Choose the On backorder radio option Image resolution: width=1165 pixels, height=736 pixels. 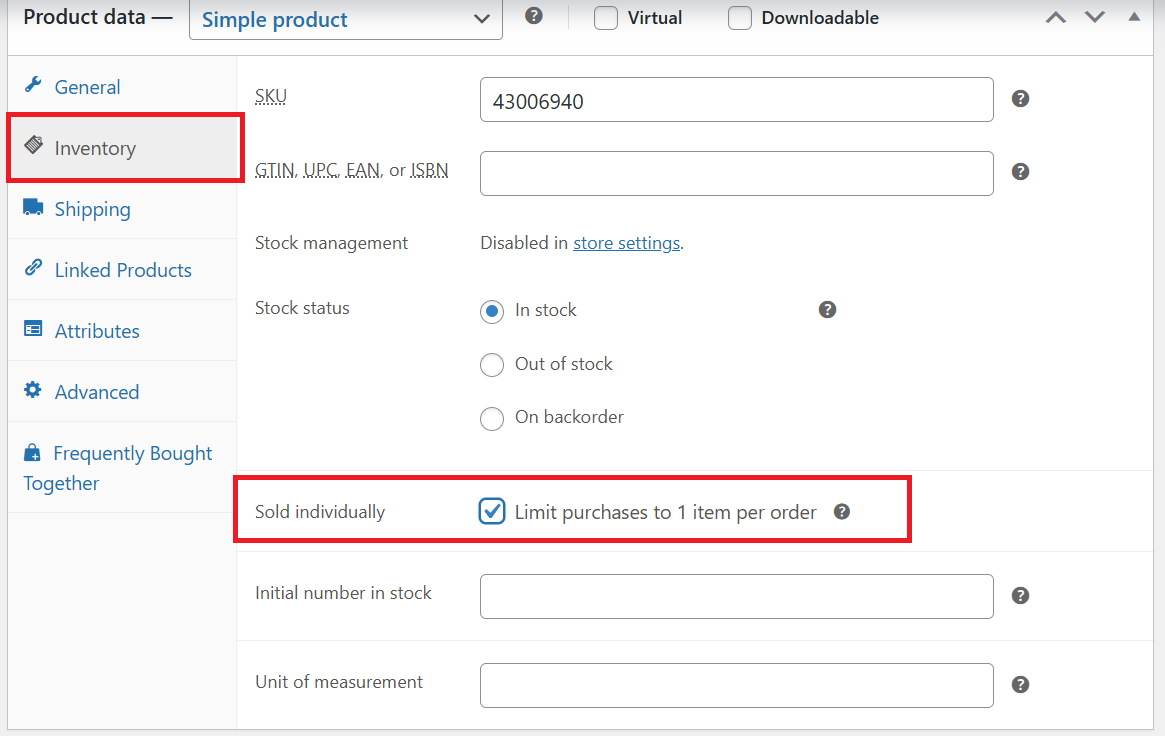492,418
